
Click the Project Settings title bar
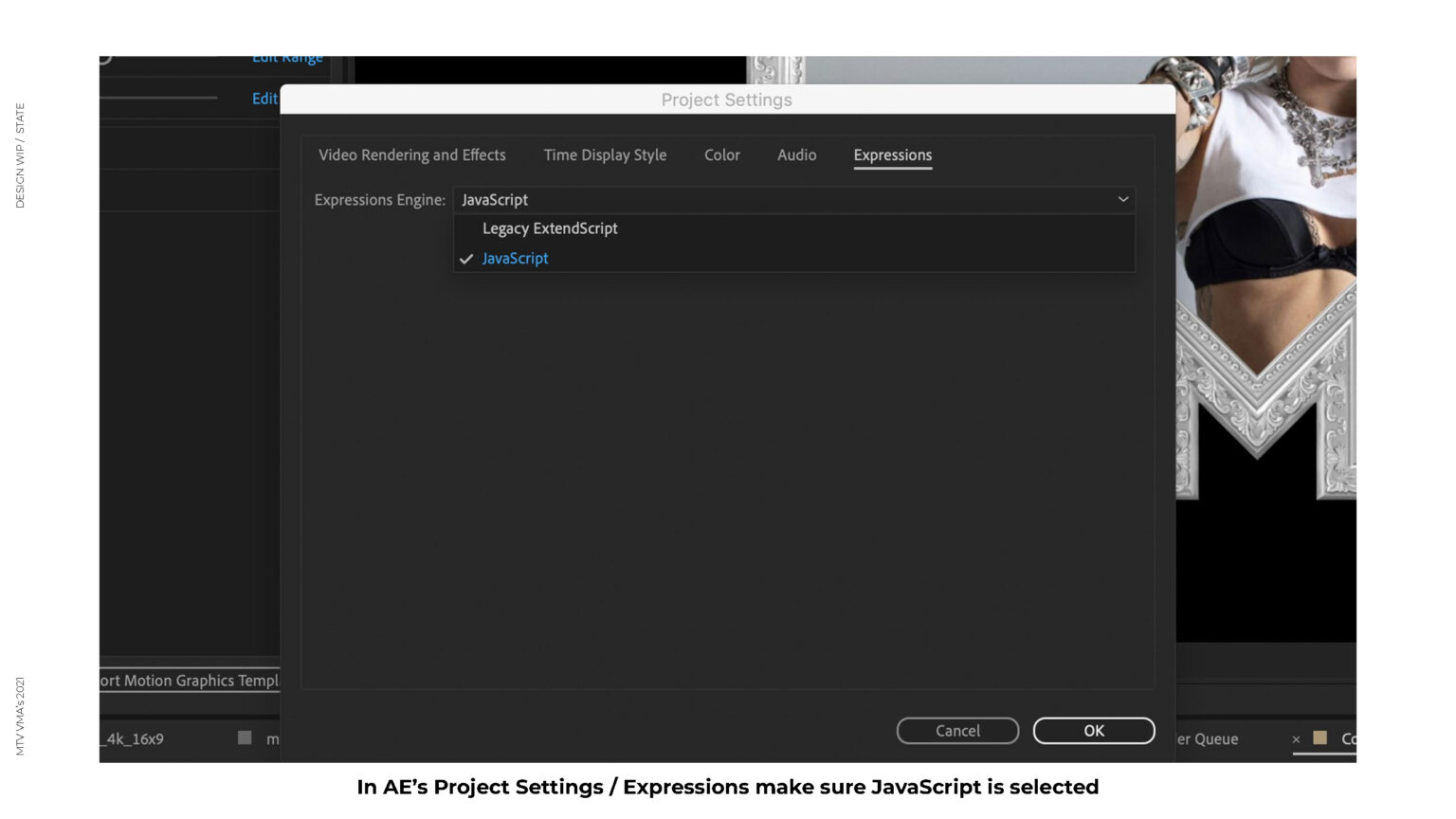click(x=727, y=100)
